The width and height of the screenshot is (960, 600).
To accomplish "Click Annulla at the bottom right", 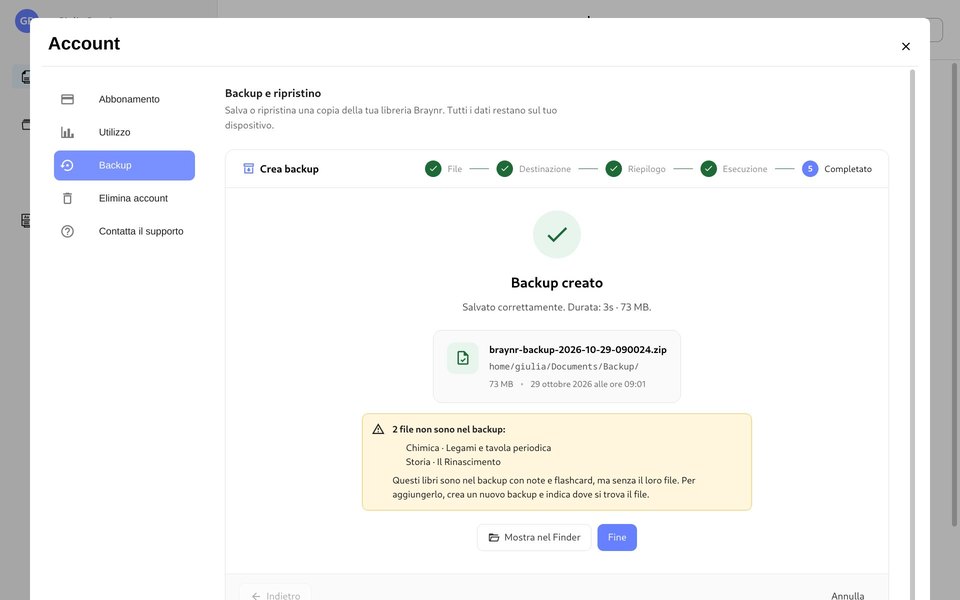I will coord(847,595).
